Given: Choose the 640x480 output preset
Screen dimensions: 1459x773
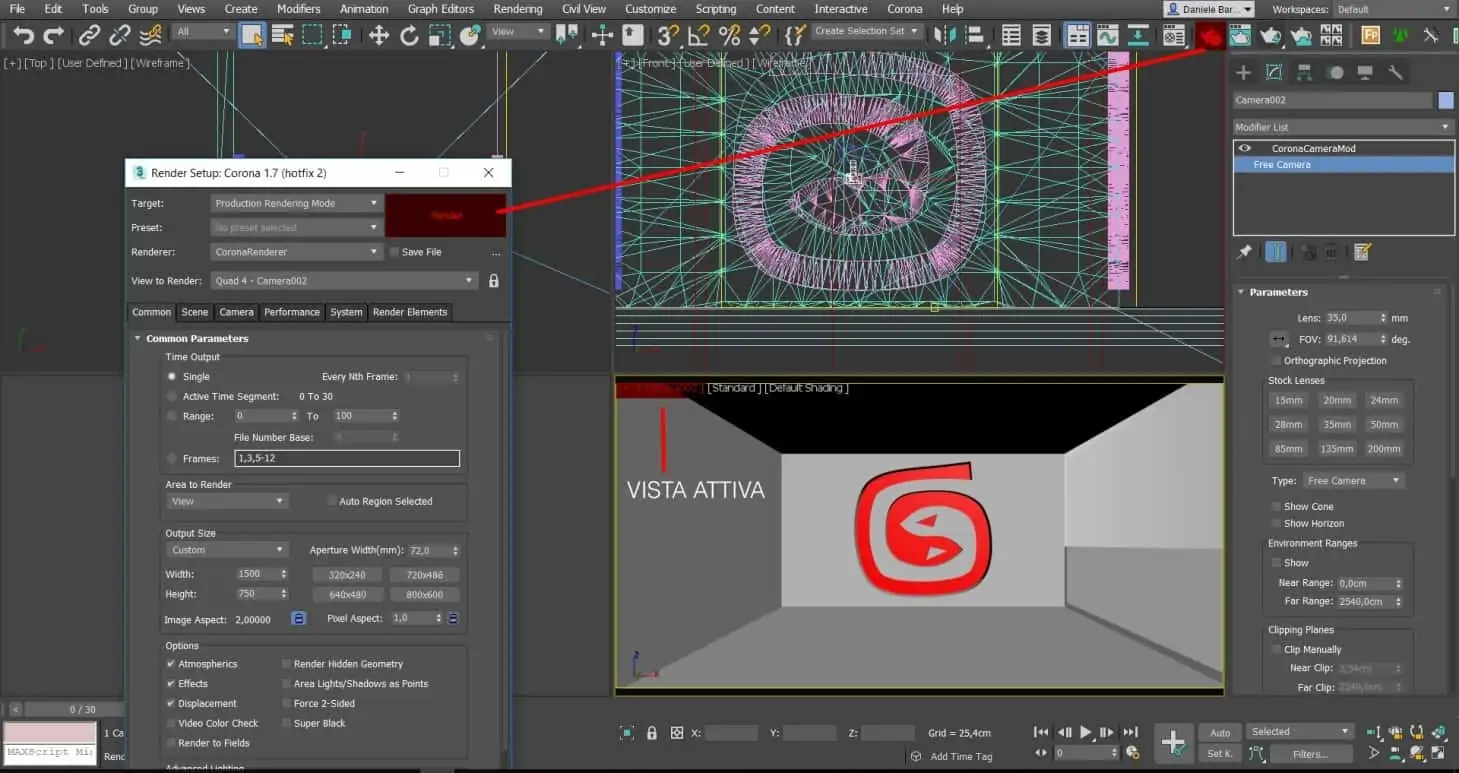Looking at the screenshot, I should click(x=347, y=595).
